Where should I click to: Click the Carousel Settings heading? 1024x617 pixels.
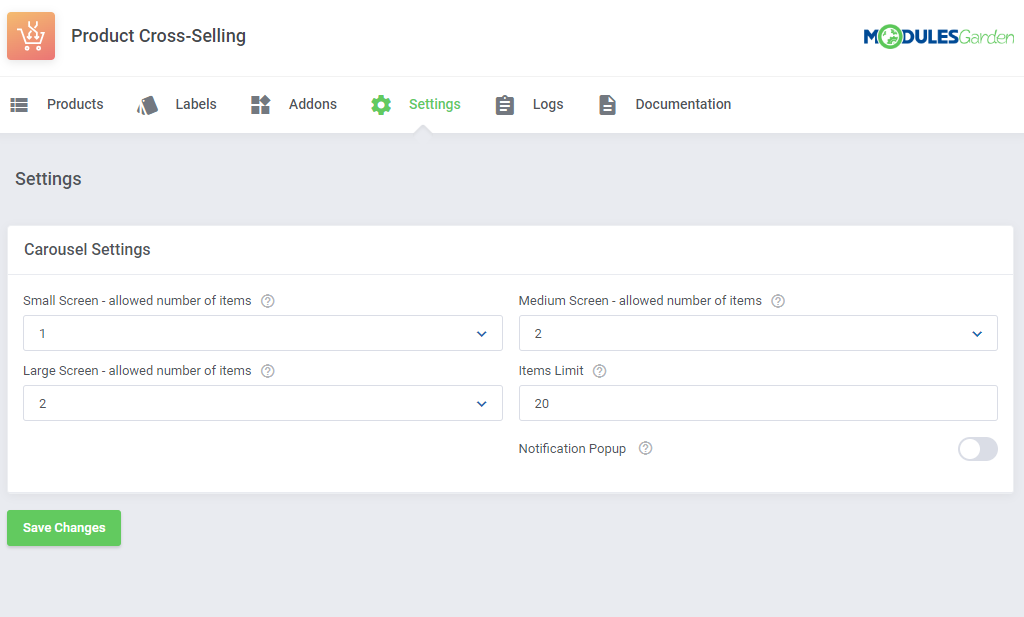tap(88, 249)
